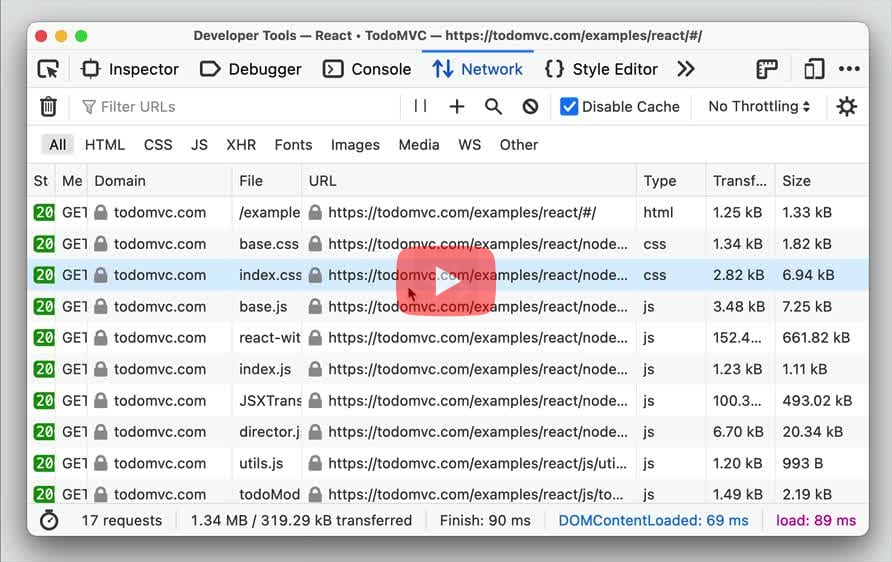892x562 pixels.
Task: Sort by the URL column header
Action: (469, 181)
